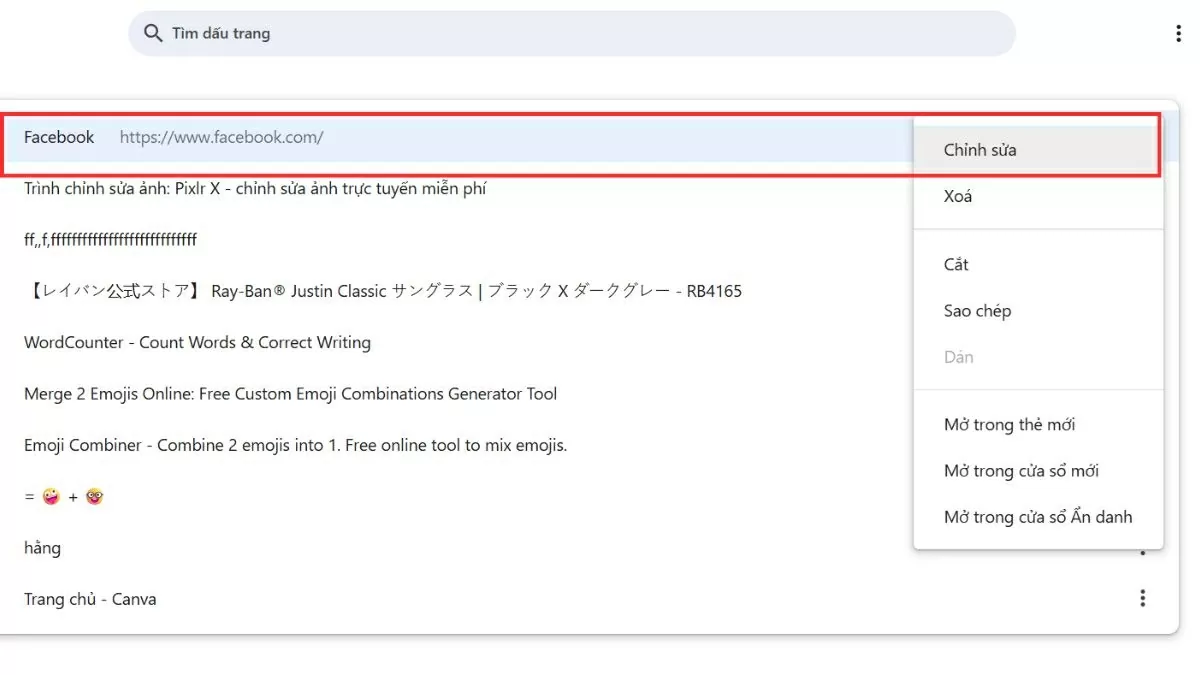Click the magnifier icon in the bookmark search bar
This screenshot has height=675, width=1200.
click(x=153, y=34)
